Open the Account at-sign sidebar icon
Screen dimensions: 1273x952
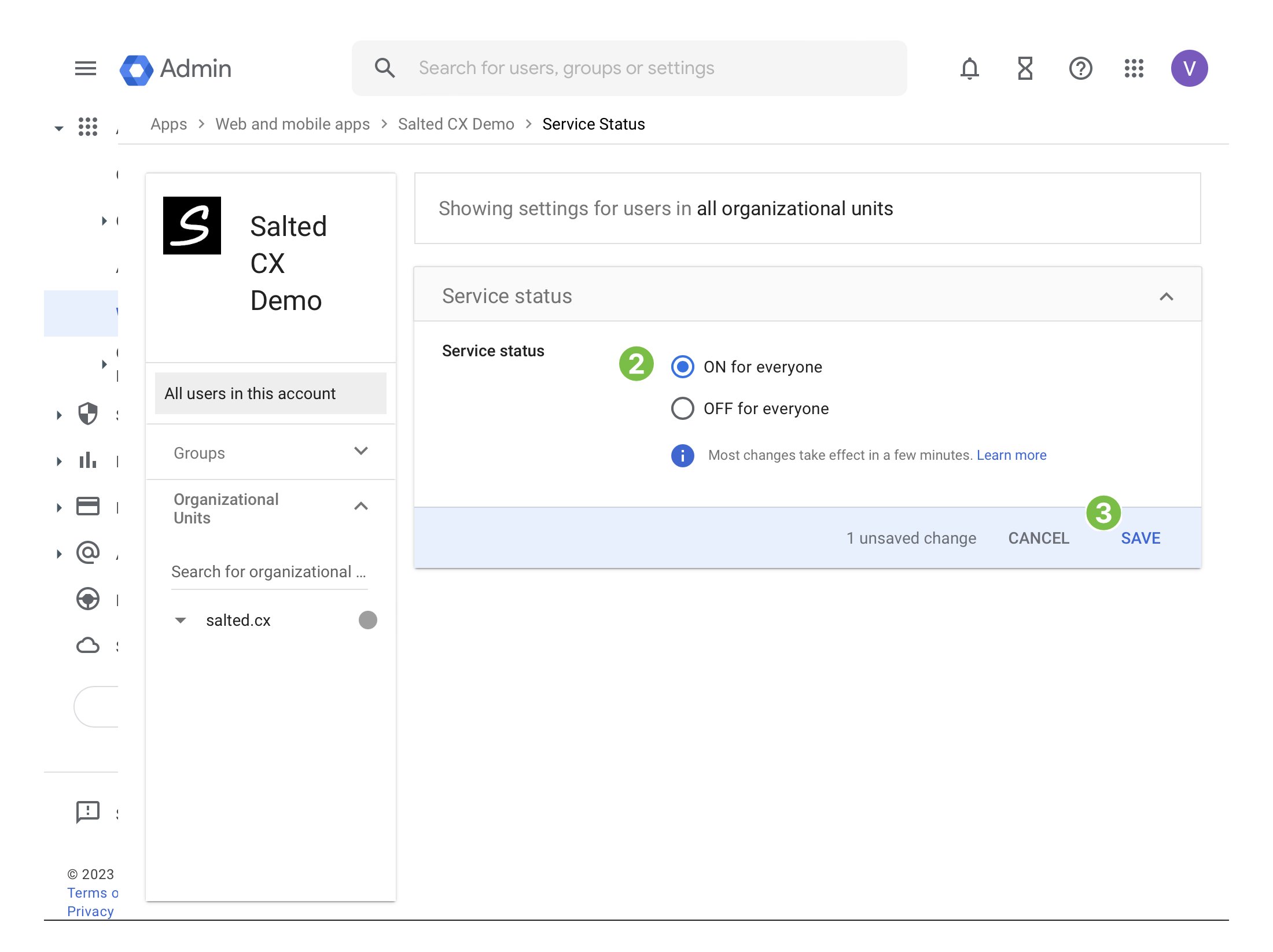88,553
